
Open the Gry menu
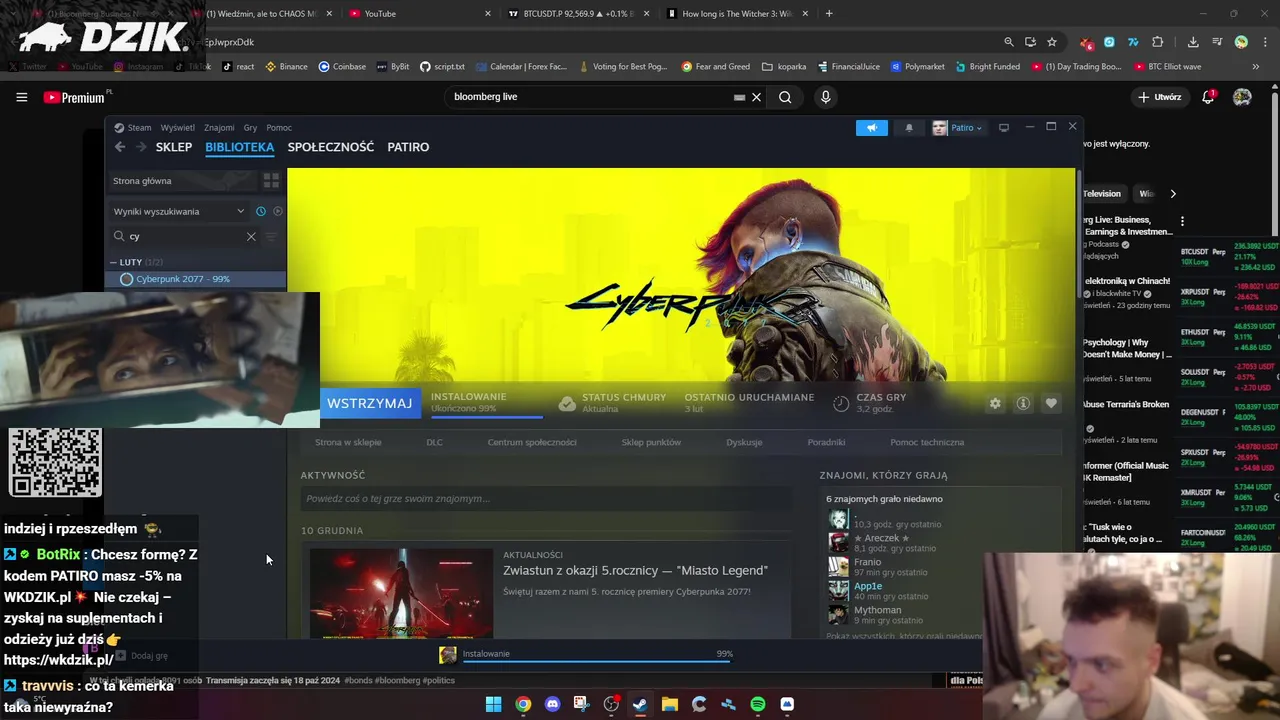[x=250, y=128]
